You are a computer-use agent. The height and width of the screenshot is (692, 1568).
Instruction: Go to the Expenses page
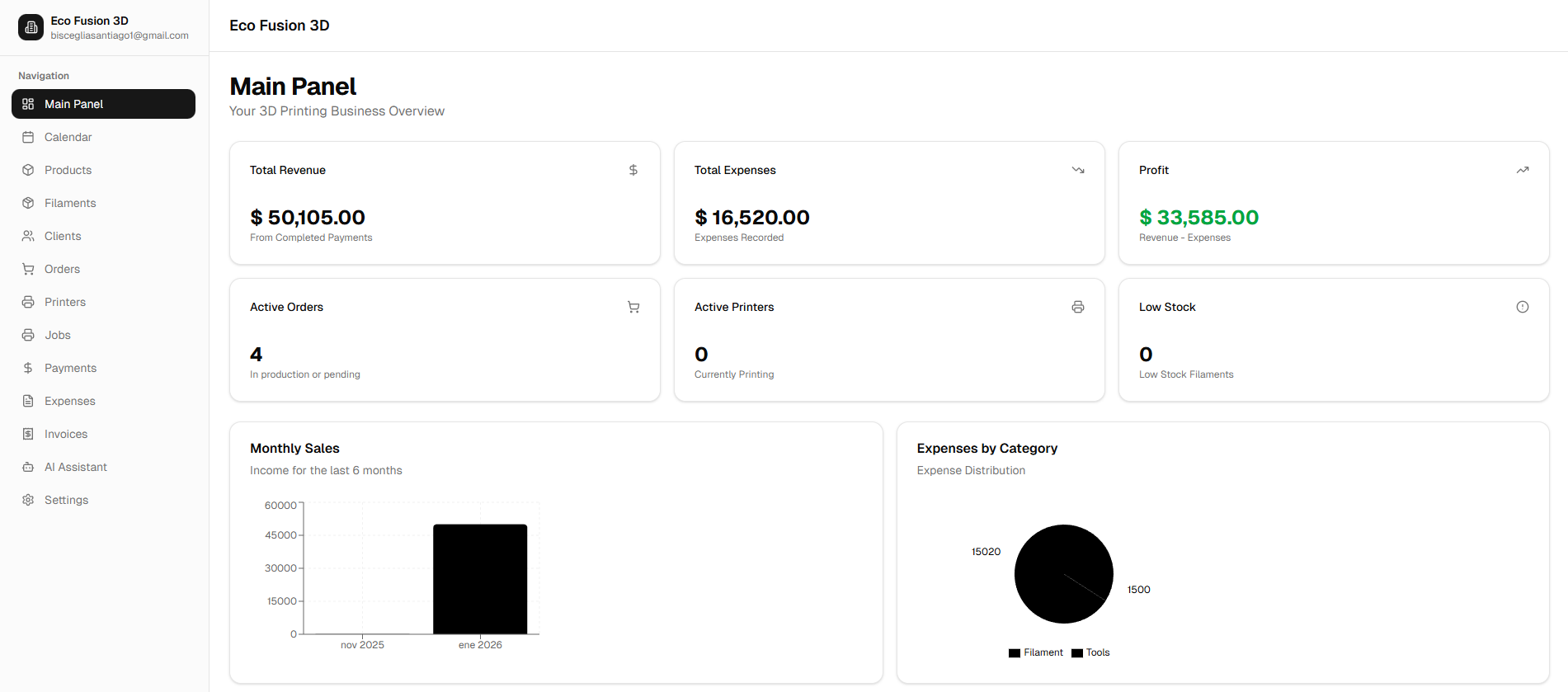tap(103, 401)
